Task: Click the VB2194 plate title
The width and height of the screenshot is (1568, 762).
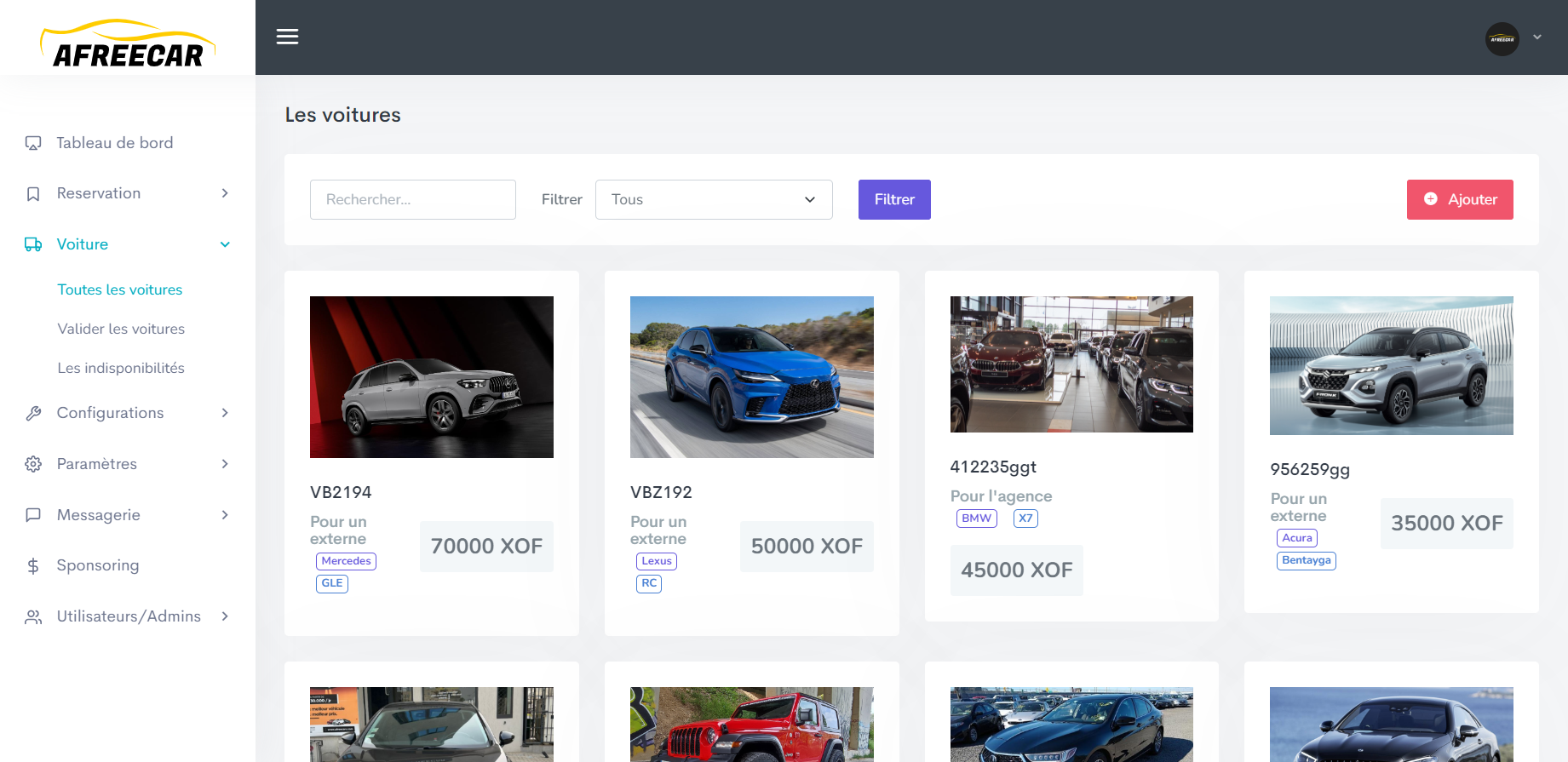Action: pos(341,492)
